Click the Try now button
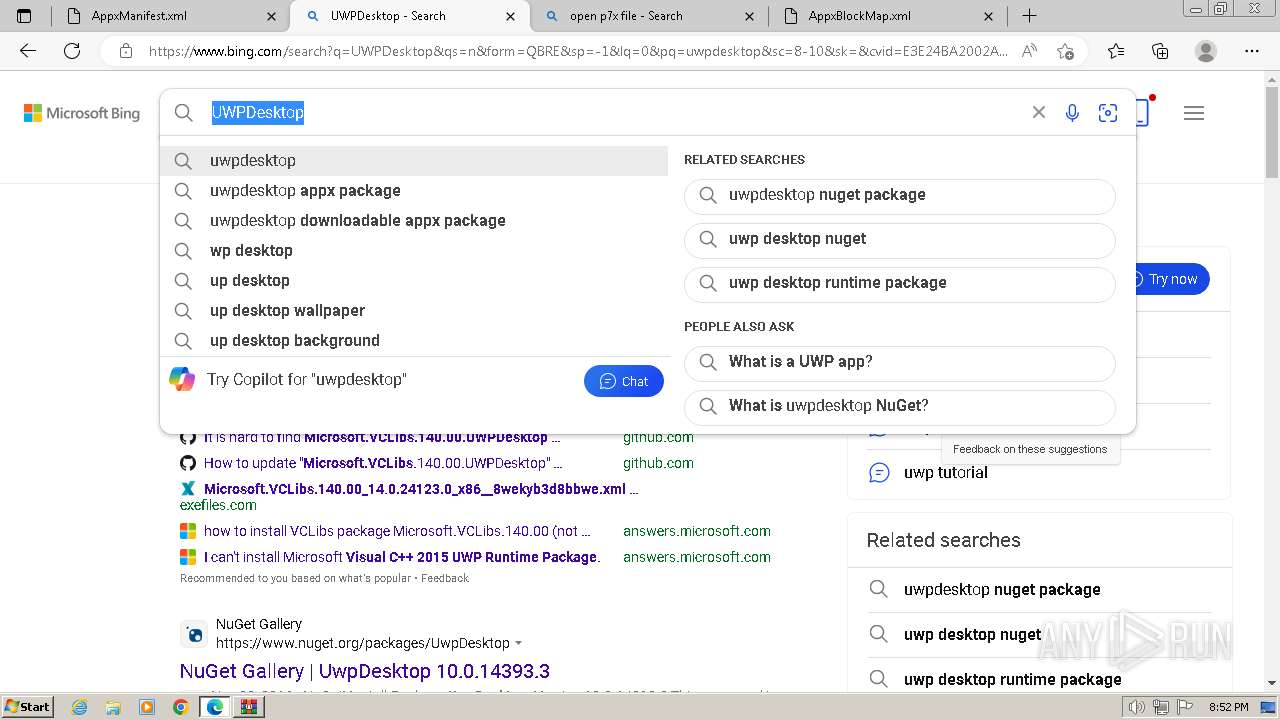This screenshot has height=720, width=1280. point(1172,279)
